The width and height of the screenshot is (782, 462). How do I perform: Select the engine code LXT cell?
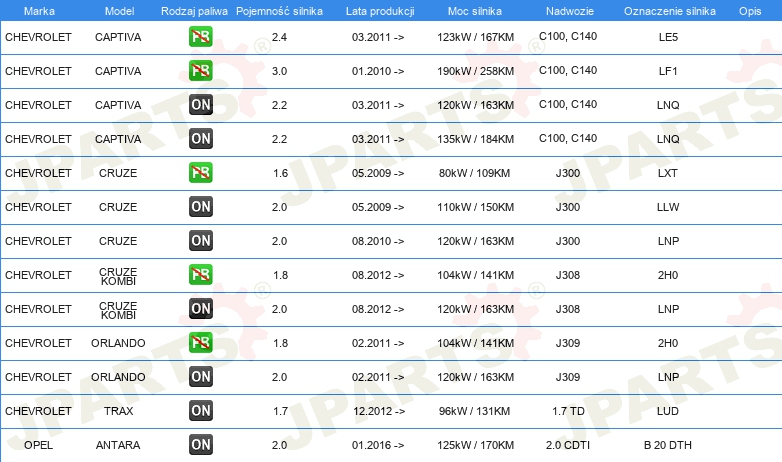tap(668, 173)
